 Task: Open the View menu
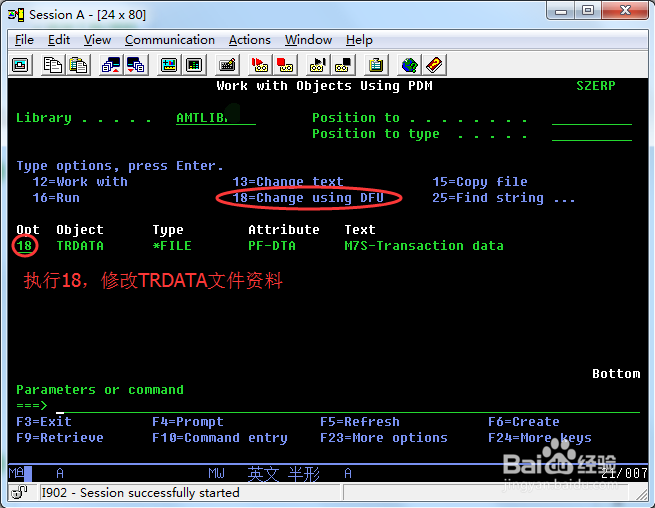97,40
